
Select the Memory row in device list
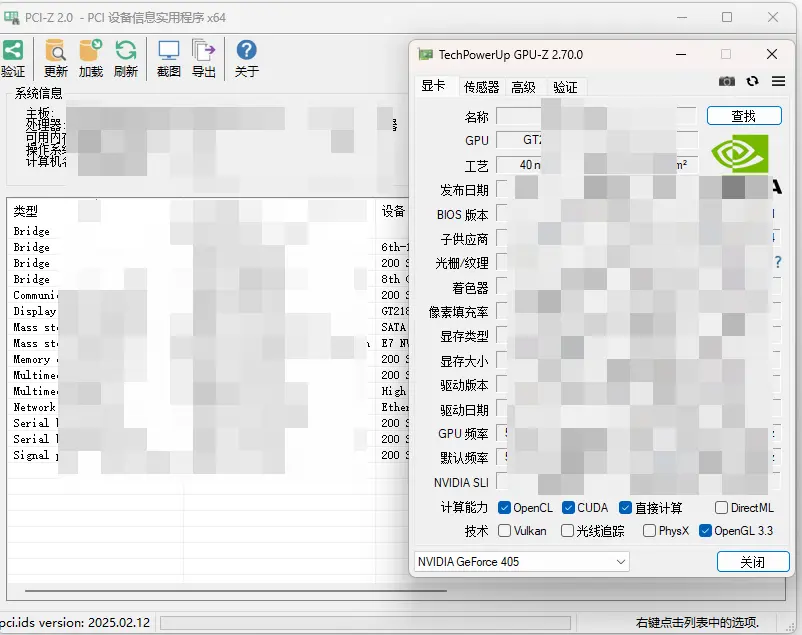[208, 359]
